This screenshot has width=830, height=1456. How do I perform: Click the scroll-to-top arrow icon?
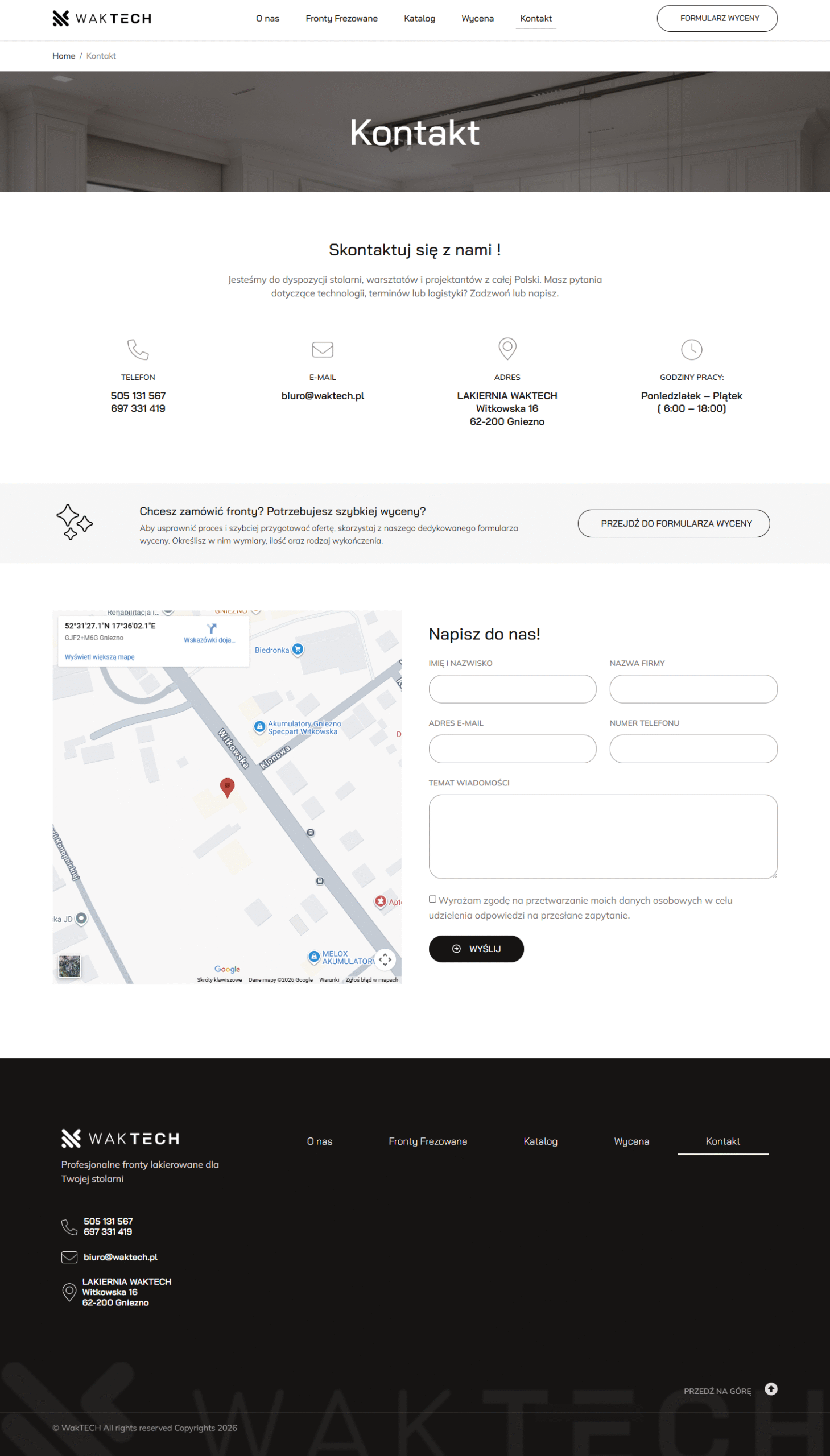click(771, 1389)
